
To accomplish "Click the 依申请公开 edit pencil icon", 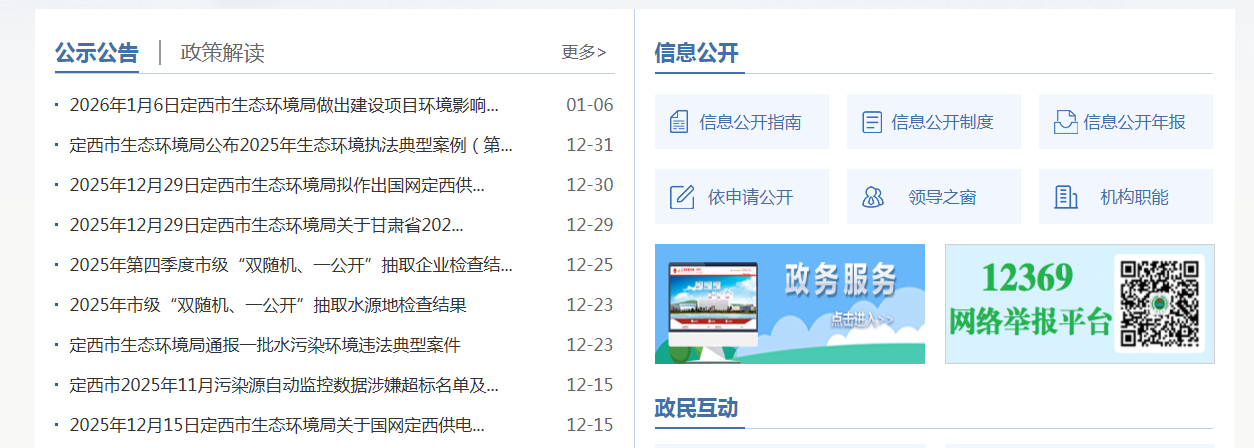I will click(681, 197).
